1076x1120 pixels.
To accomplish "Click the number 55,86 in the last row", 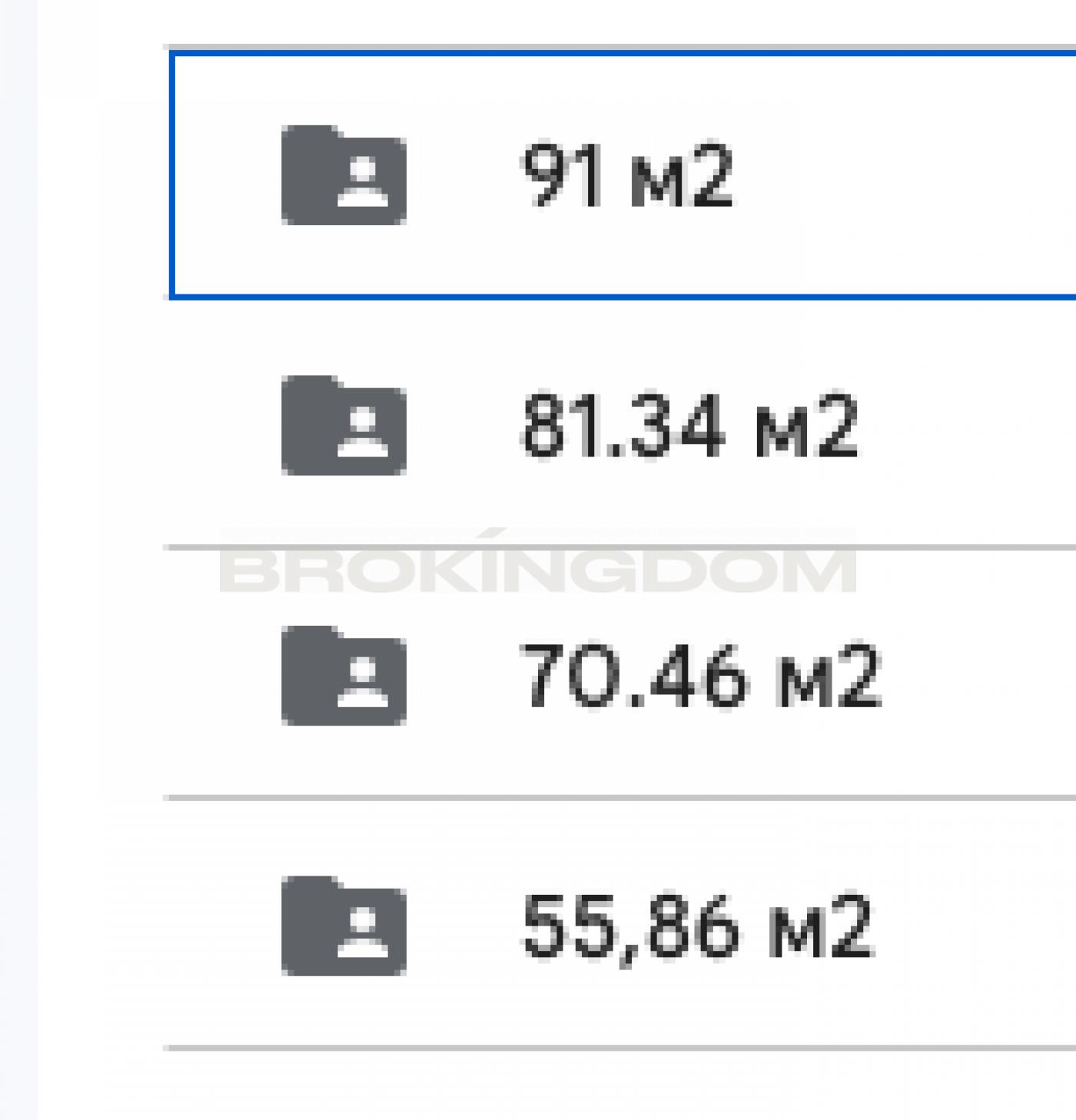I will pos(630,926).
